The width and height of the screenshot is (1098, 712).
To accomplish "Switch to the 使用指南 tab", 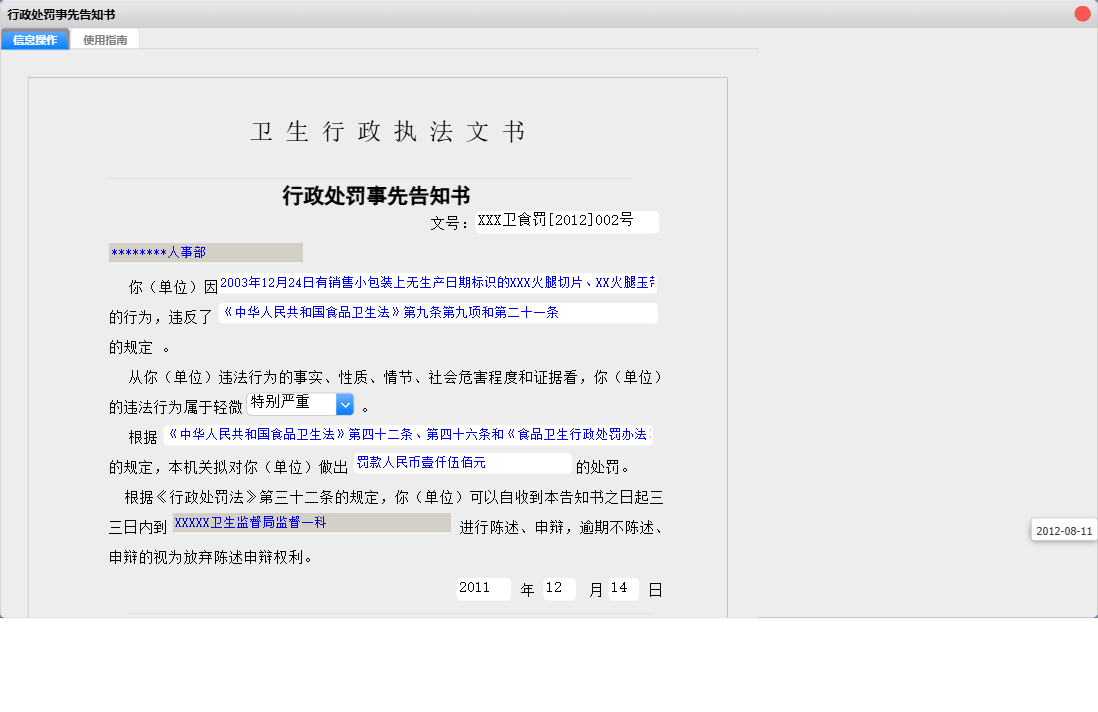I will coord(105,40).
